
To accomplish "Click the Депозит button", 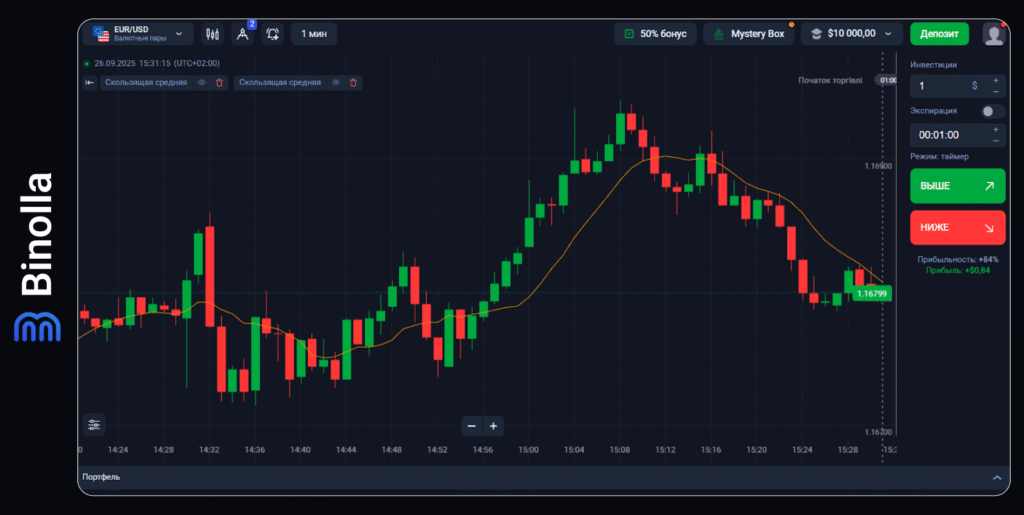I will (x=939, y=34).
